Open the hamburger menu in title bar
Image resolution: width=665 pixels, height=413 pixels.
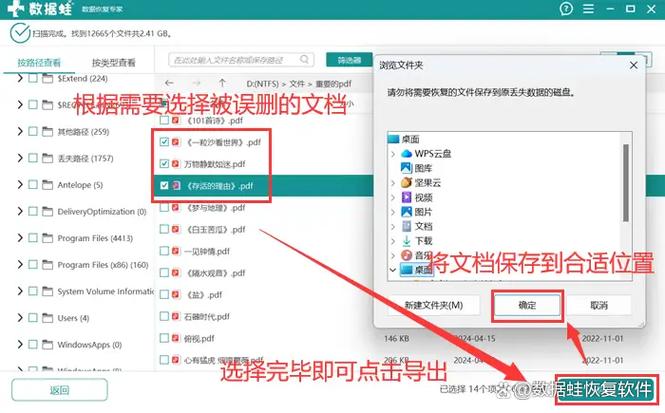point(588,8)
